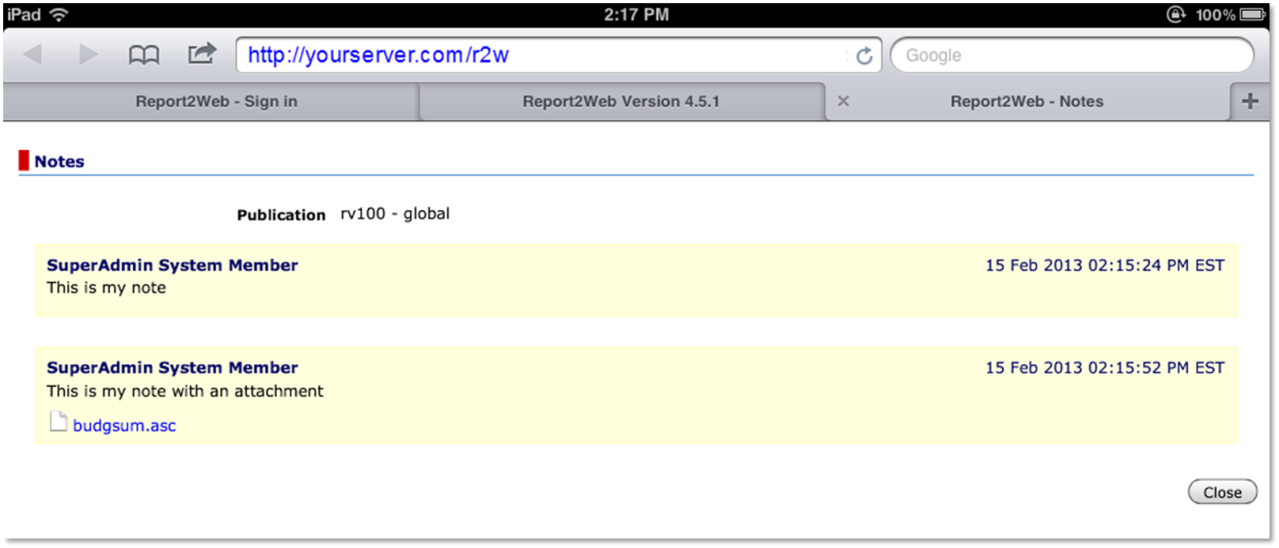This screenshot has height=548, width=1279.
Task: Click the 'rv100 - global' publication value
Action: click(x=395, y=213)
